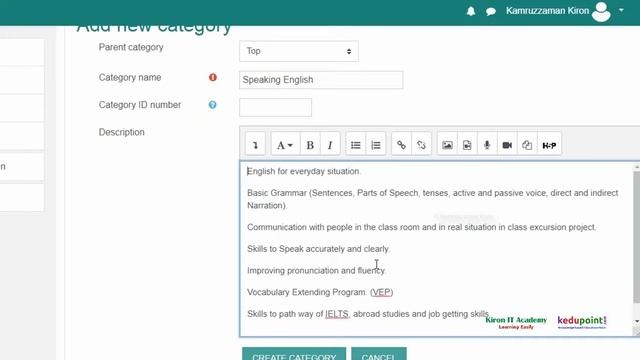Open the notifications bell icon
The image size is (640, 360).
471,11
